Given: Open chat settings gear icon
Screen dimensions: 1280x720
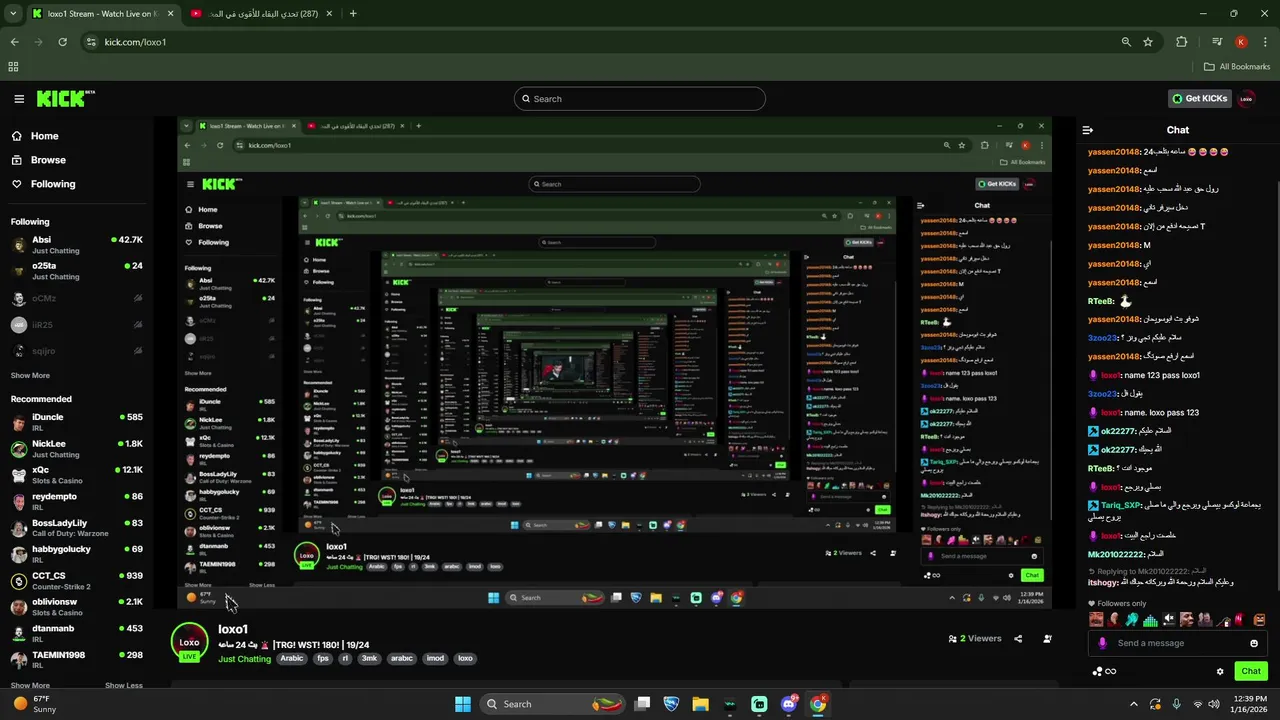Looking at the screenshot, I should pyautogui.click(x=1220, y=672).
